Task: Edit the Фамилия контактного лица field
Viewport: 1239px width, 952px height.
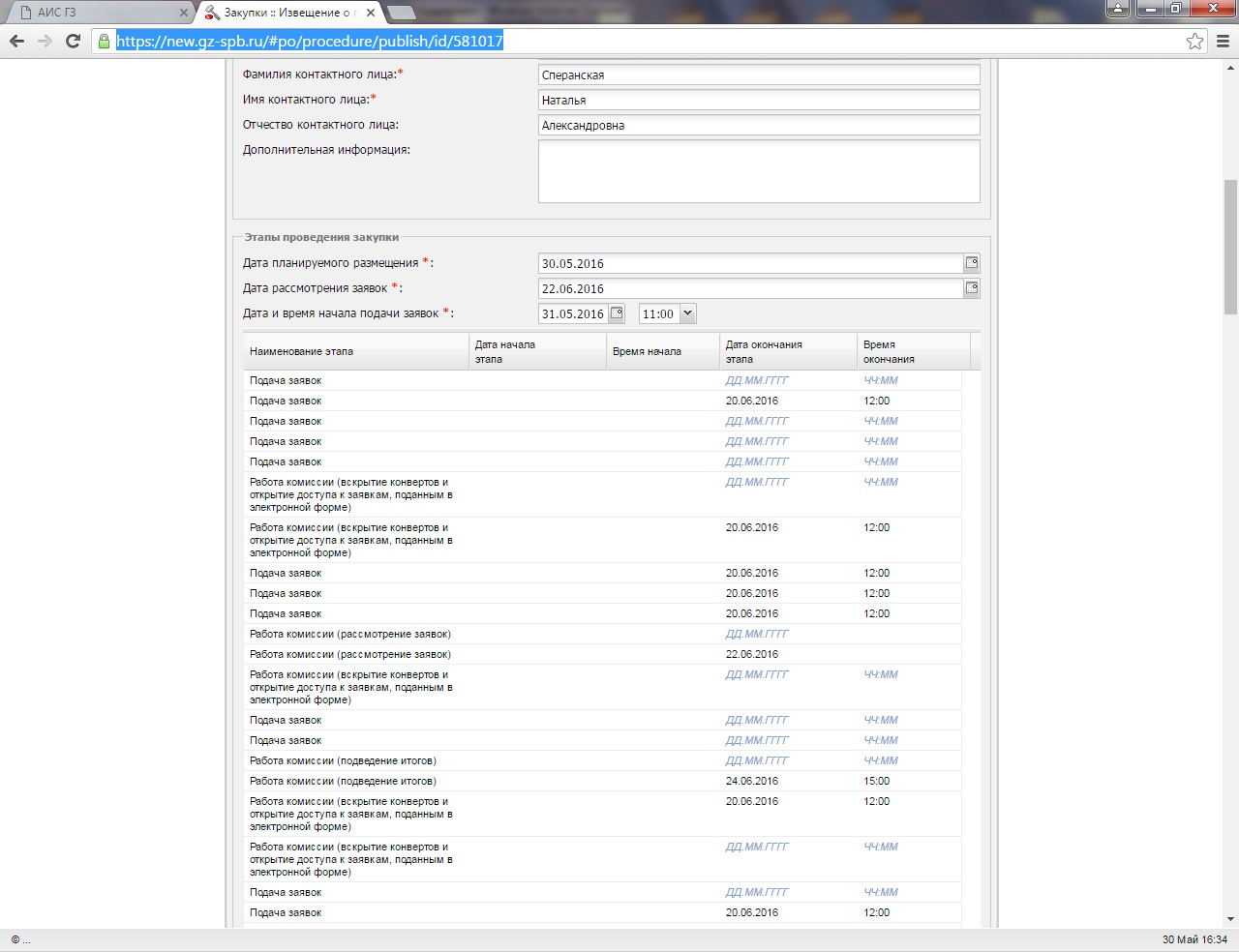Action: pos(758,75)
